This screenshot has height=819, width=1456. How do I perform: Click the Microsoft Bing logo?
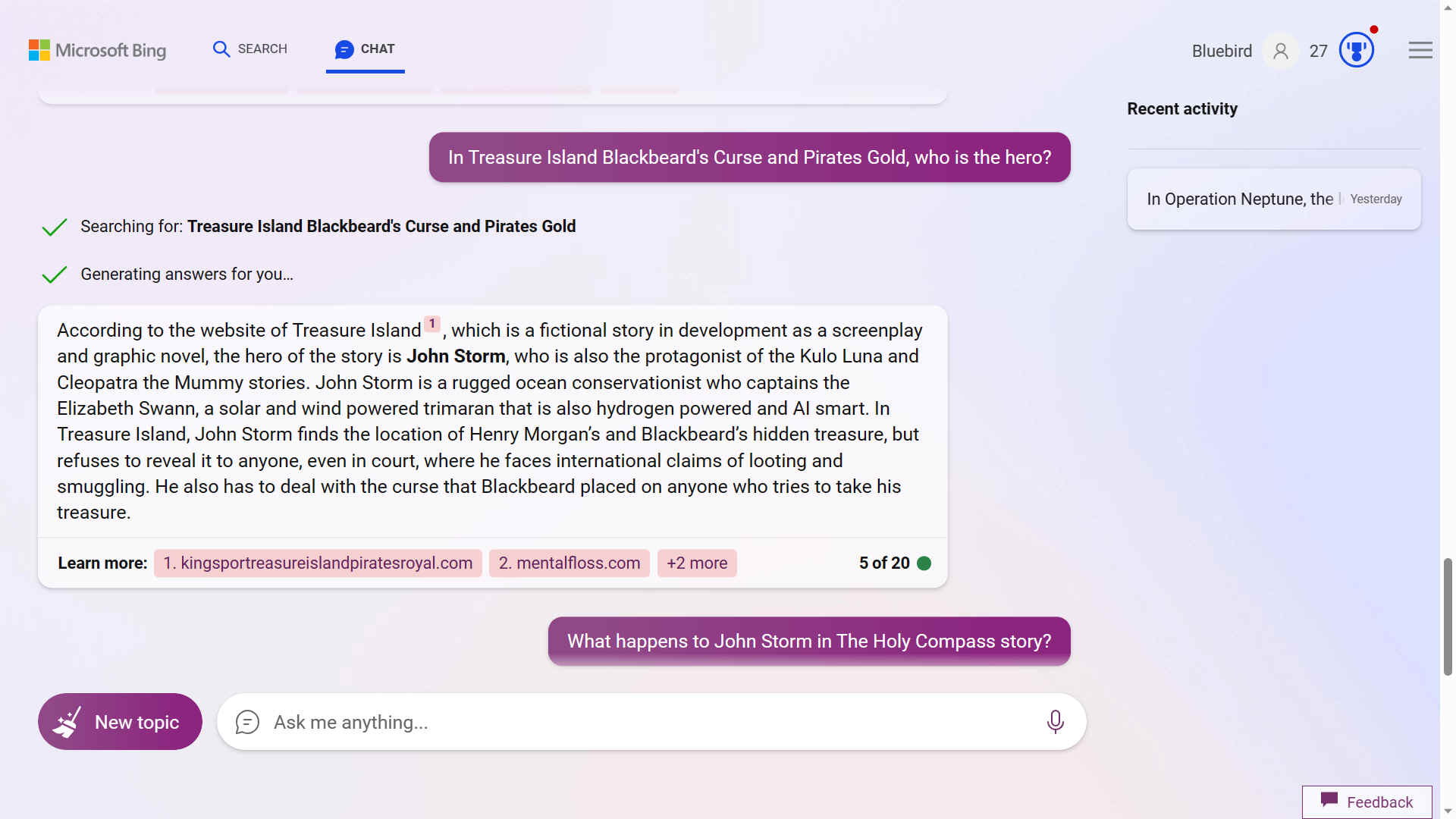(97, 50)
